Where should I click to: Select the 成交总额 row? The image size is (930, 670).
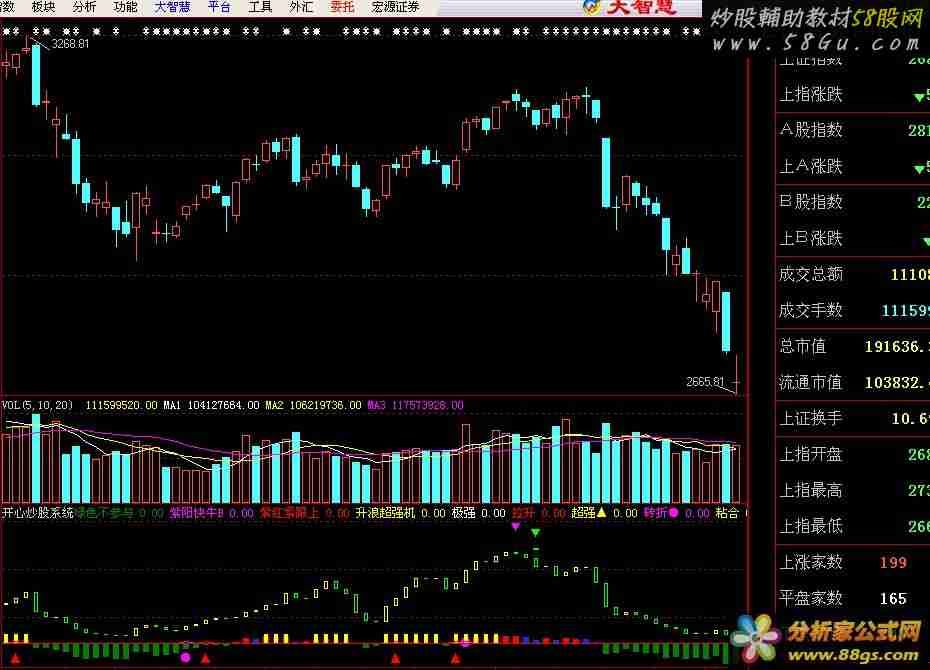click(853, 275)
